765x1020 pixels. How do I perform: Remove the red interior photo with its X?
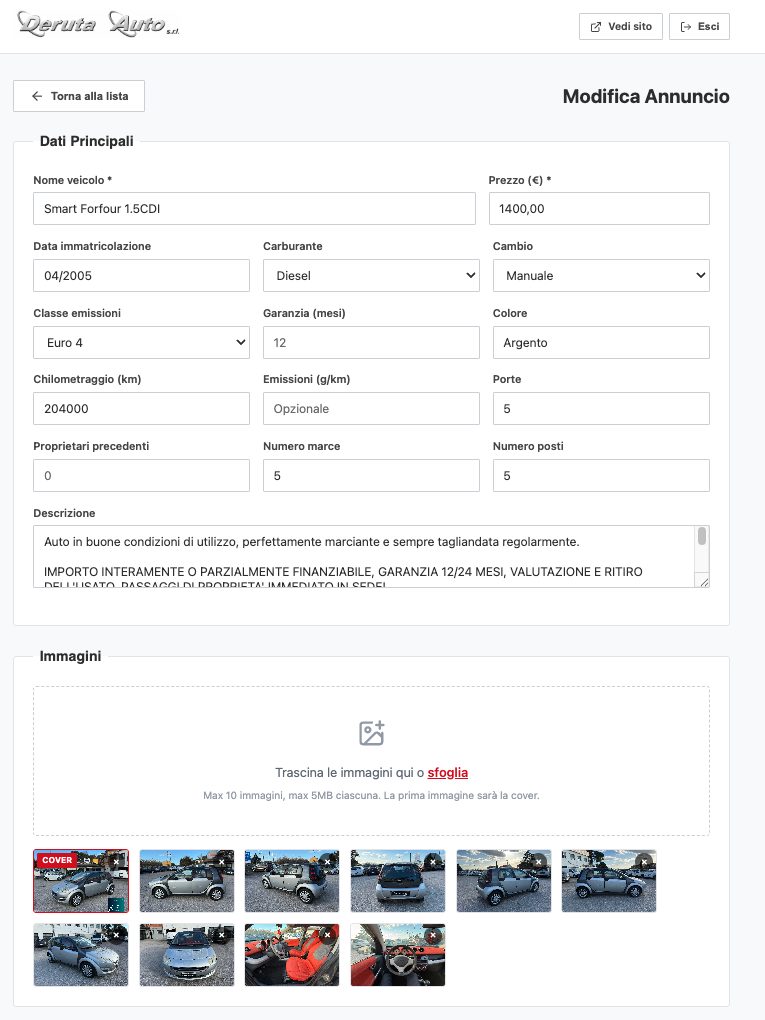pos(326,935)
